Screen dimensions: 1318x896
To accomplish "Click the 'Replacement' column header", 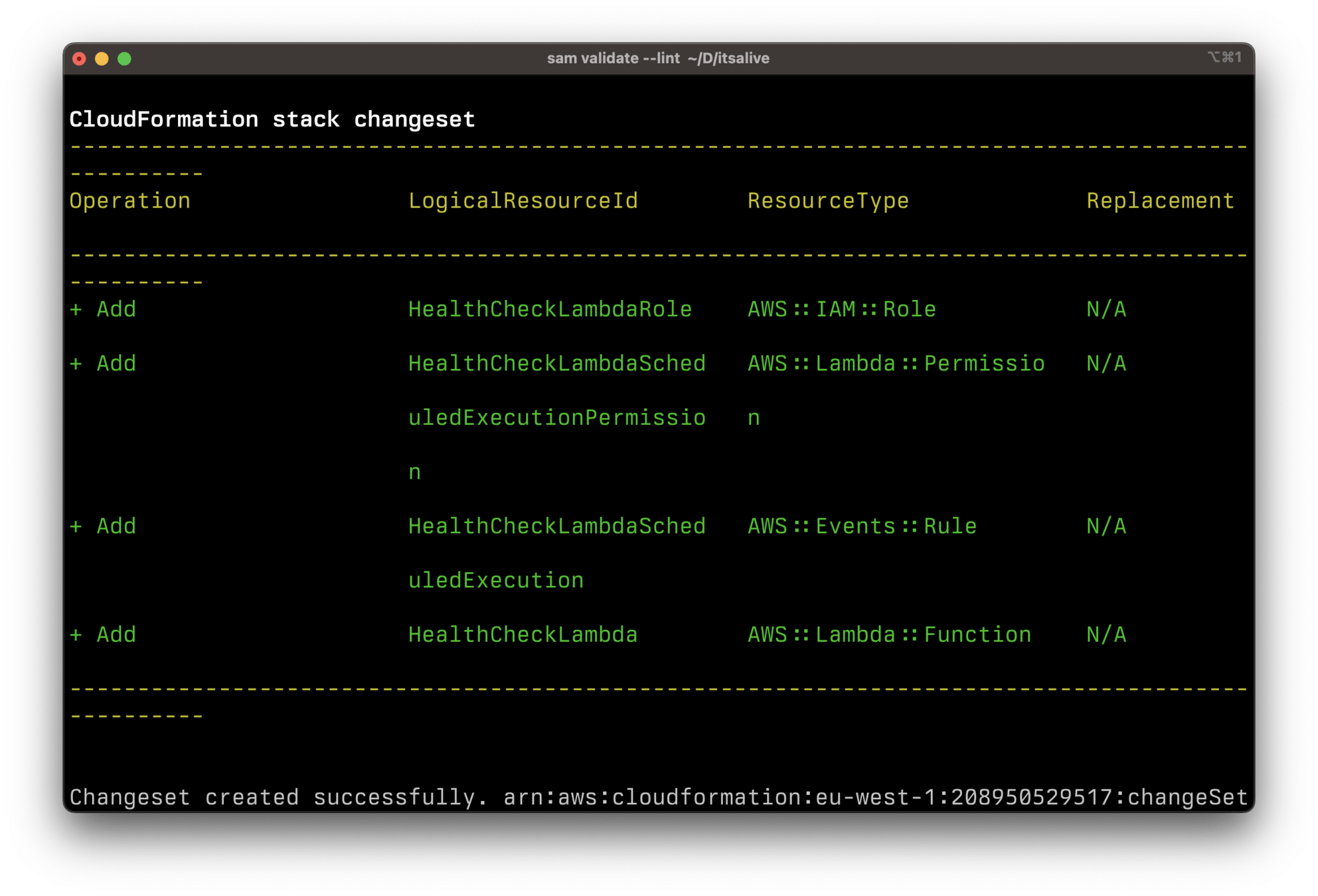I will tap(1160, 200).
